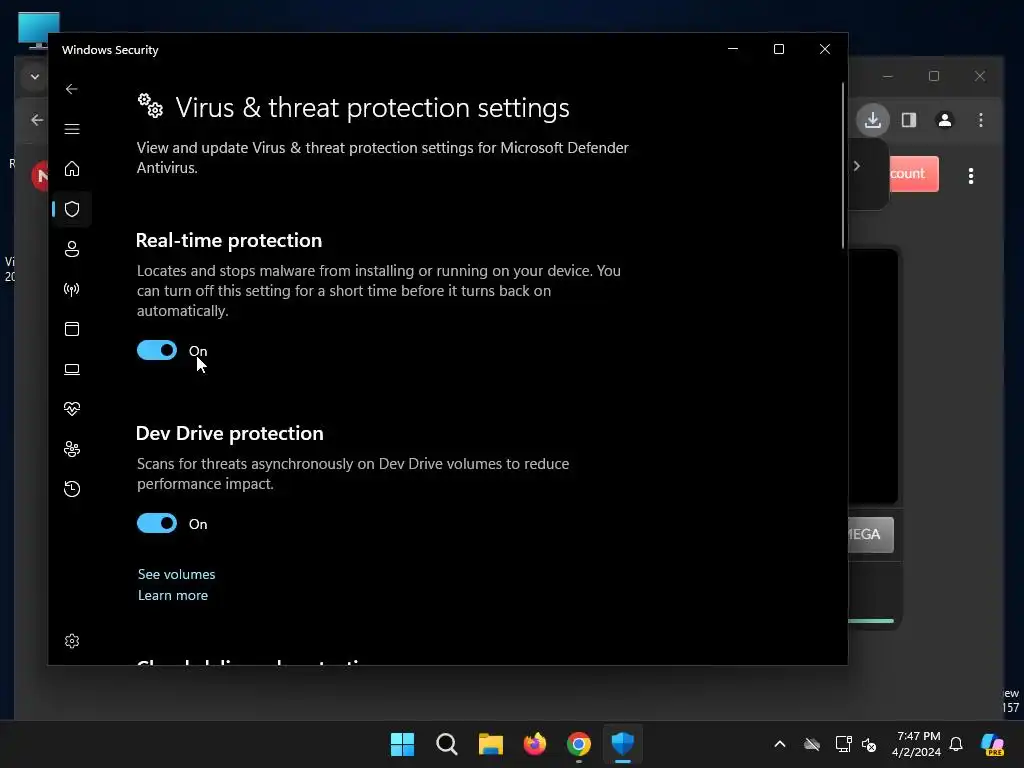
Task: Open Chrome downloads icon behind window
Action: (x=873, y=120)
